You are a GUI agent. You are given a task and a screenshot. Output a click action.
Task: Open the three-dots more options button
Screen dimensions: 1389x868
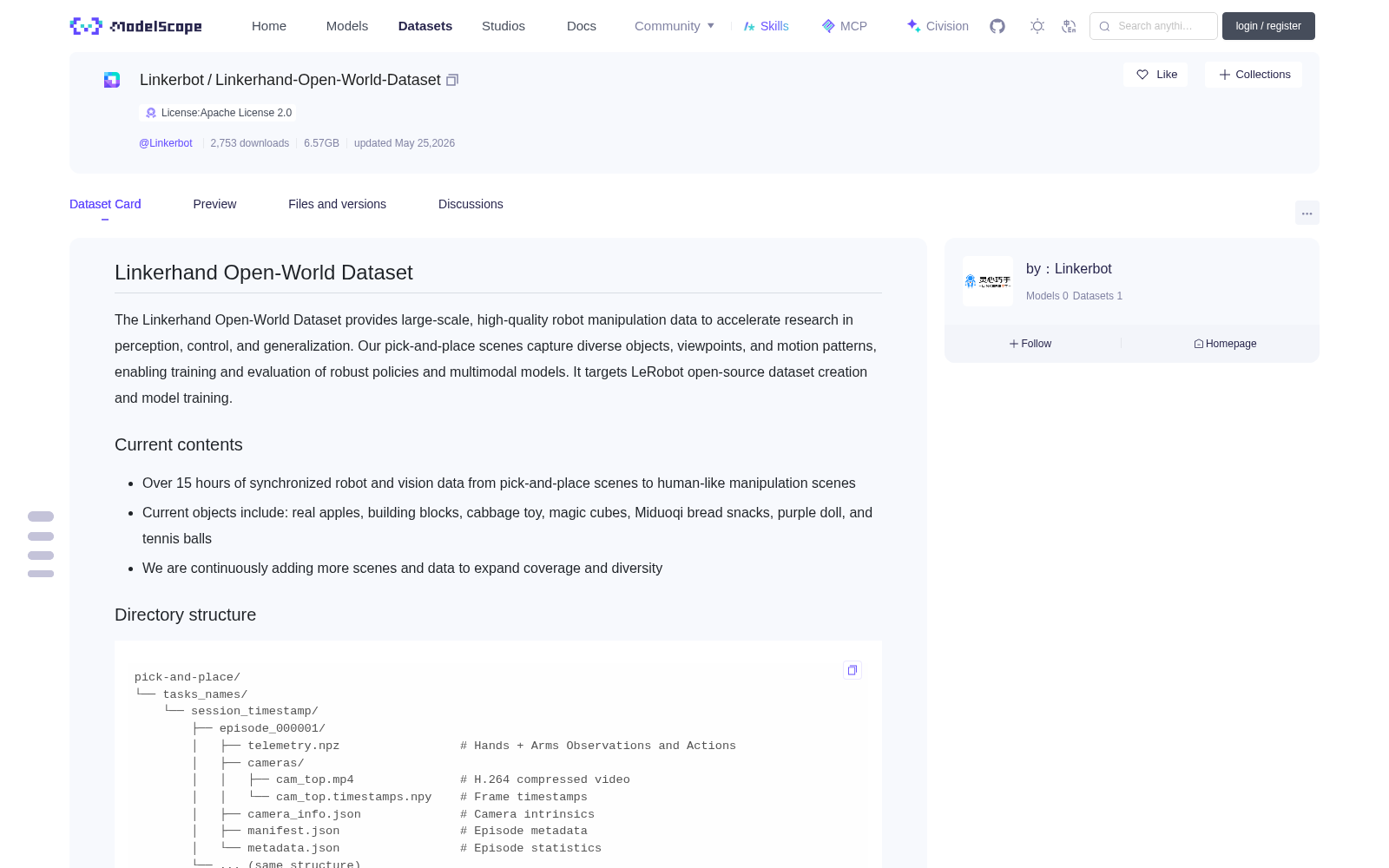pyautogui.click(x=1307, y=213)
